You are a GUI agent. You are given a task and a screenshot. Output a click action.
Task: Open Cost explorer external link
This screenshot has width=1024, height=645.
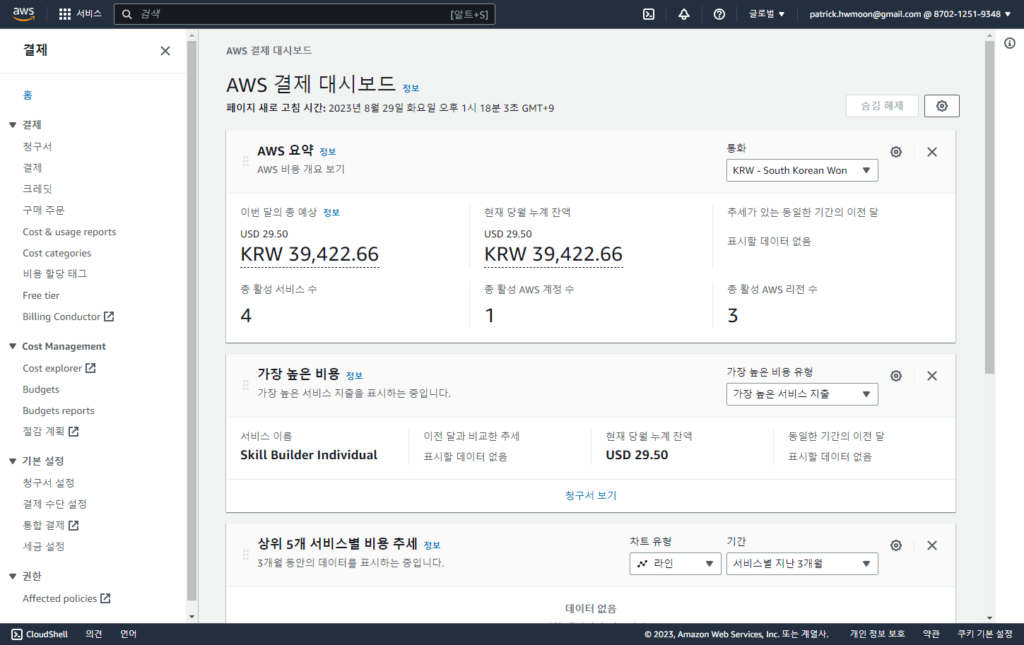59,368
